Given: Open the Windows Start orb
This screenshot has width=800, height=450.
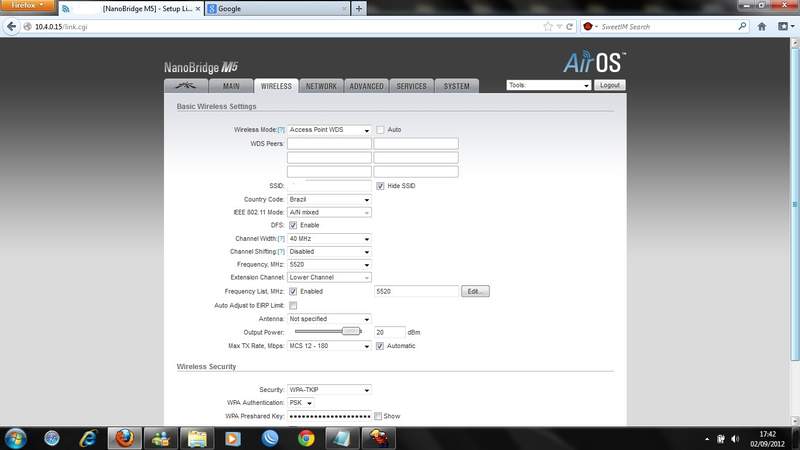Looking at the screenshot, I should pyautogui.click(x=15, y=438).
